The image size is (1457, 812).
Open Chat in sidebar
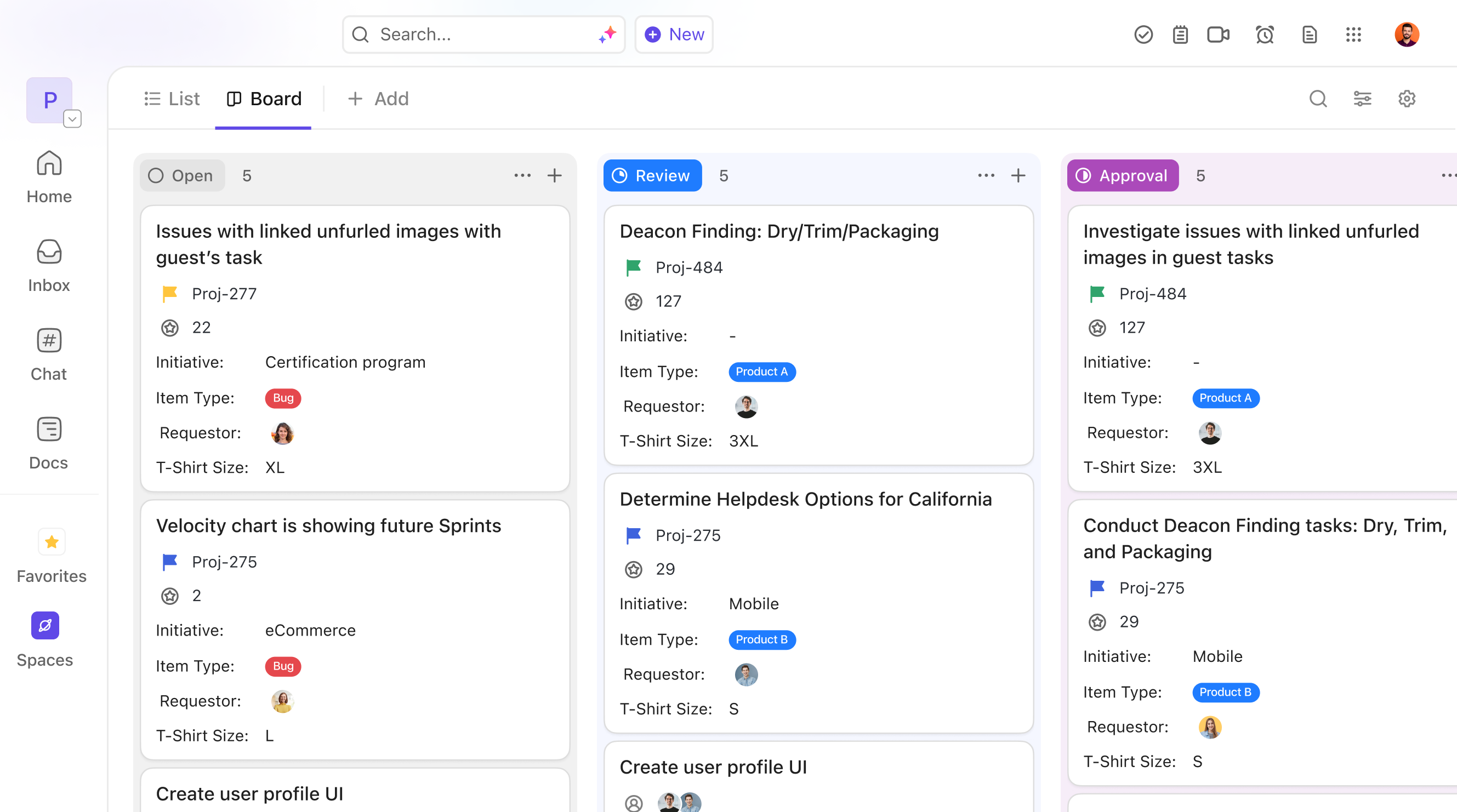[49, 354]
